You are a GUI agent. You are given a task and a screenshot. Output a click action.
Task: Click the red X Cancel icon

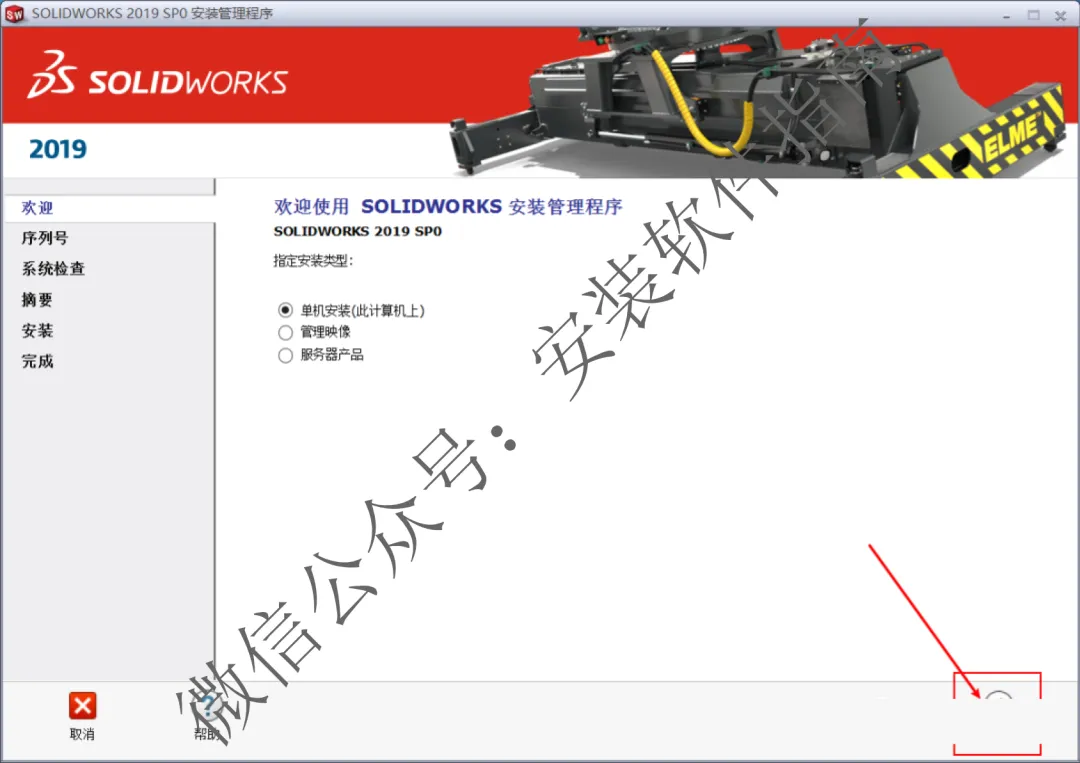pos(82,706)
